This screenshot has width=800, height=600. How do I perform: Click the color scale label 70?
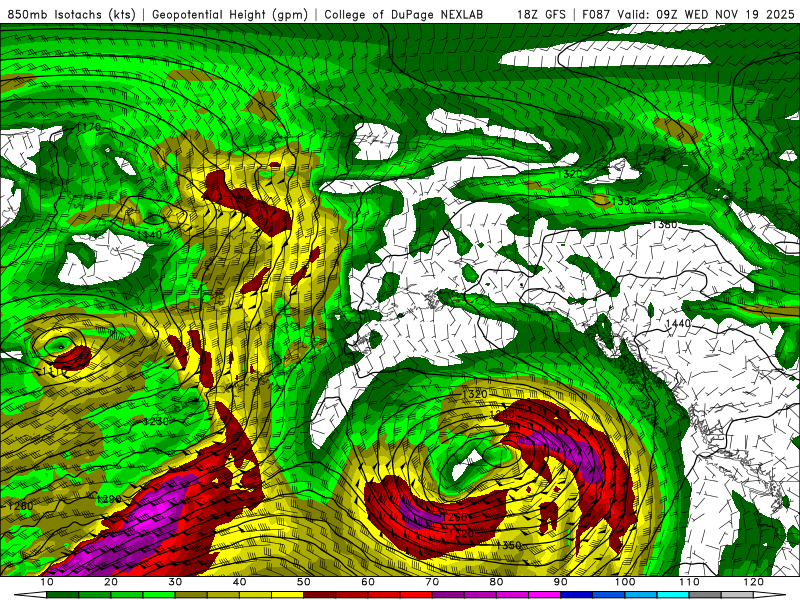pyautogui.click(x=432, y=582)
